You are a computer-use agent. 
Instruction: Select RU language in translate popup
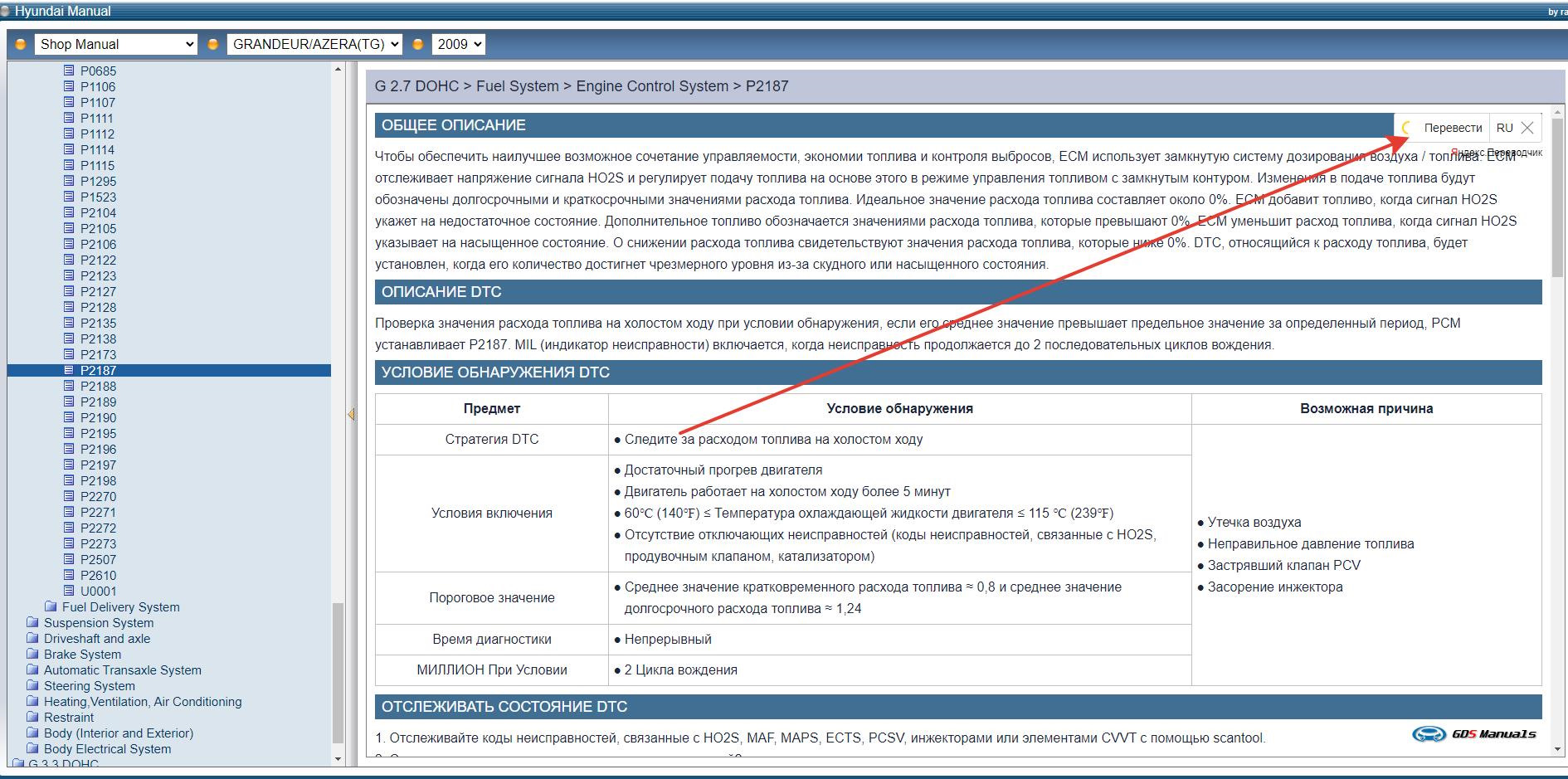(x=1504, y=128)
